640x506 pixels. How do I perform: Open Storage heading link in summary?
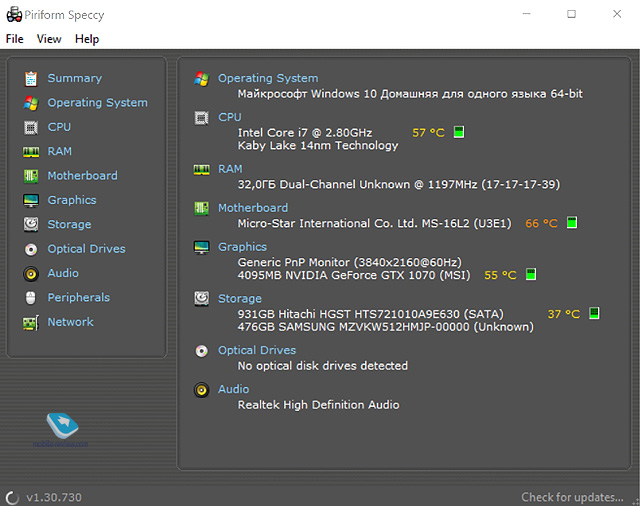tap(240, 299)
